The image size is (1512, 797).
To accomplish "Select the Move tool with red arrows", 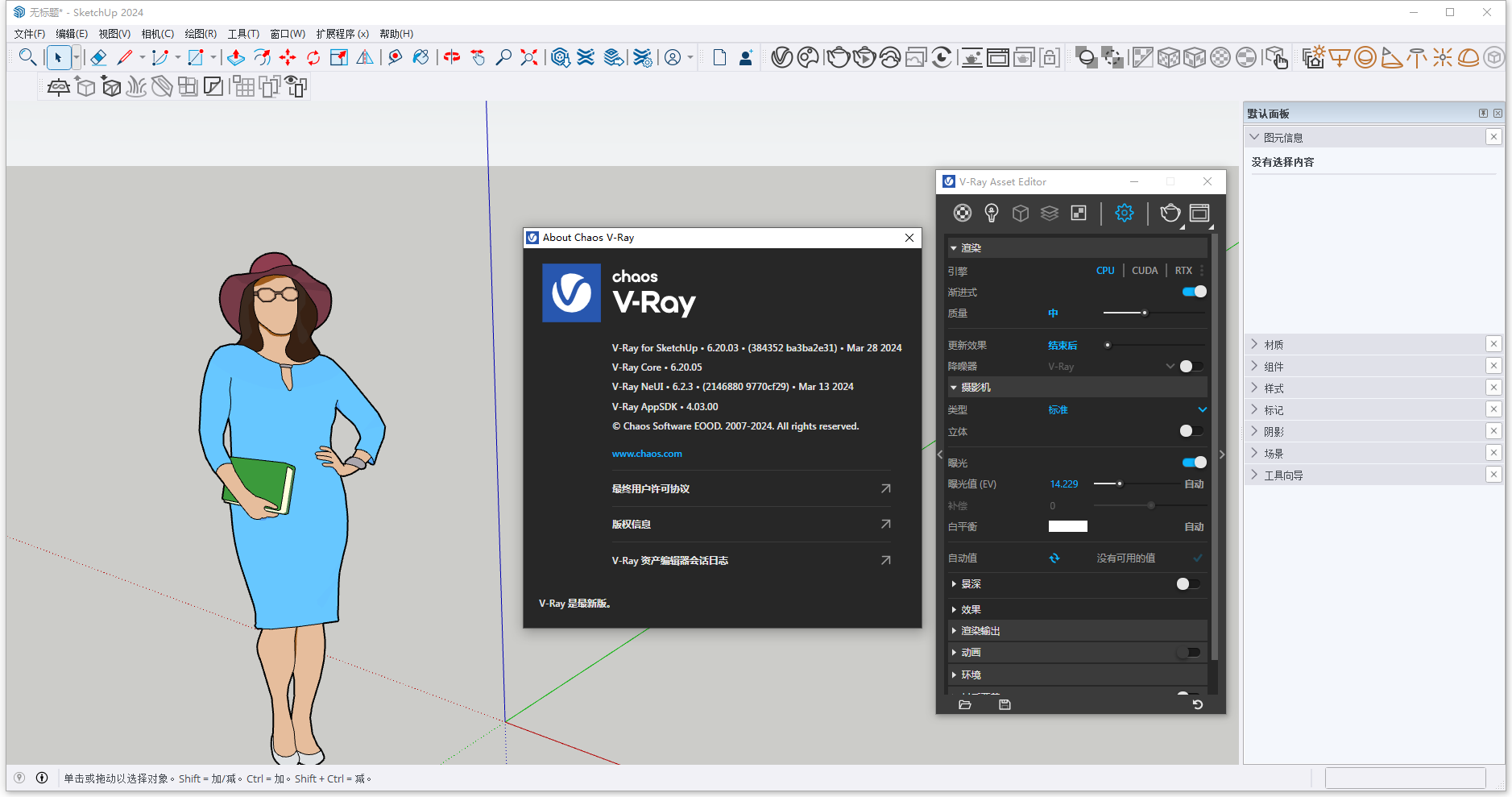I will tap(287, 57).
